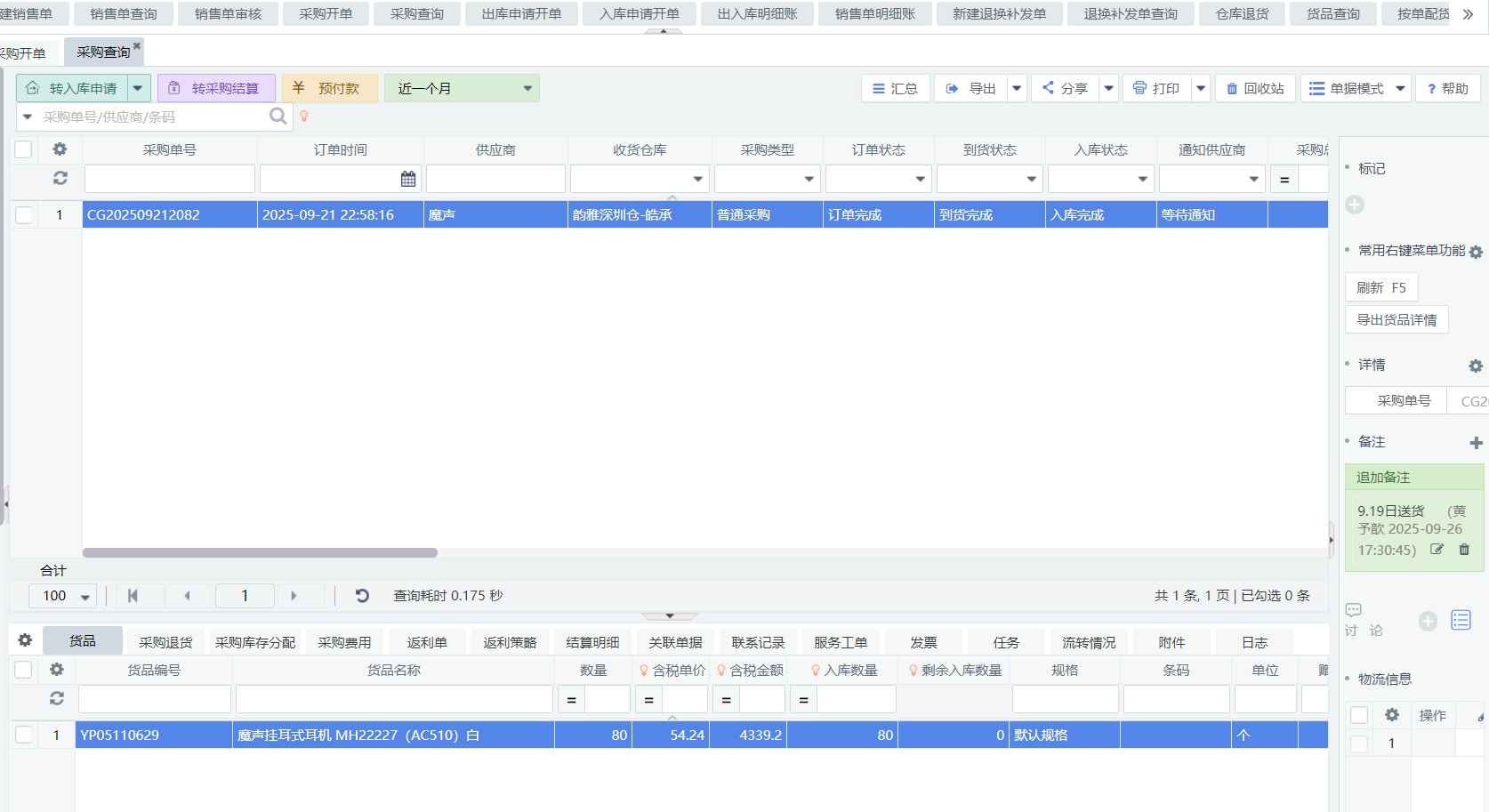Edit the 9.19日送货 note

[x=1437, y=550]
